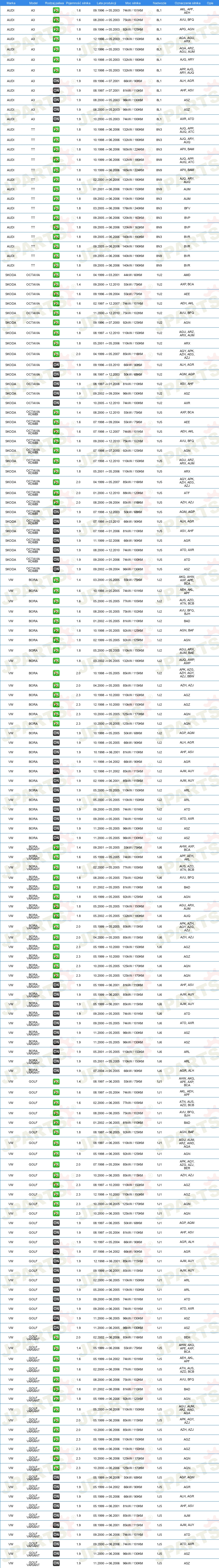
Task: Click the Nadwozie column header
Action: pyautogui.click(x=159, y=3)
